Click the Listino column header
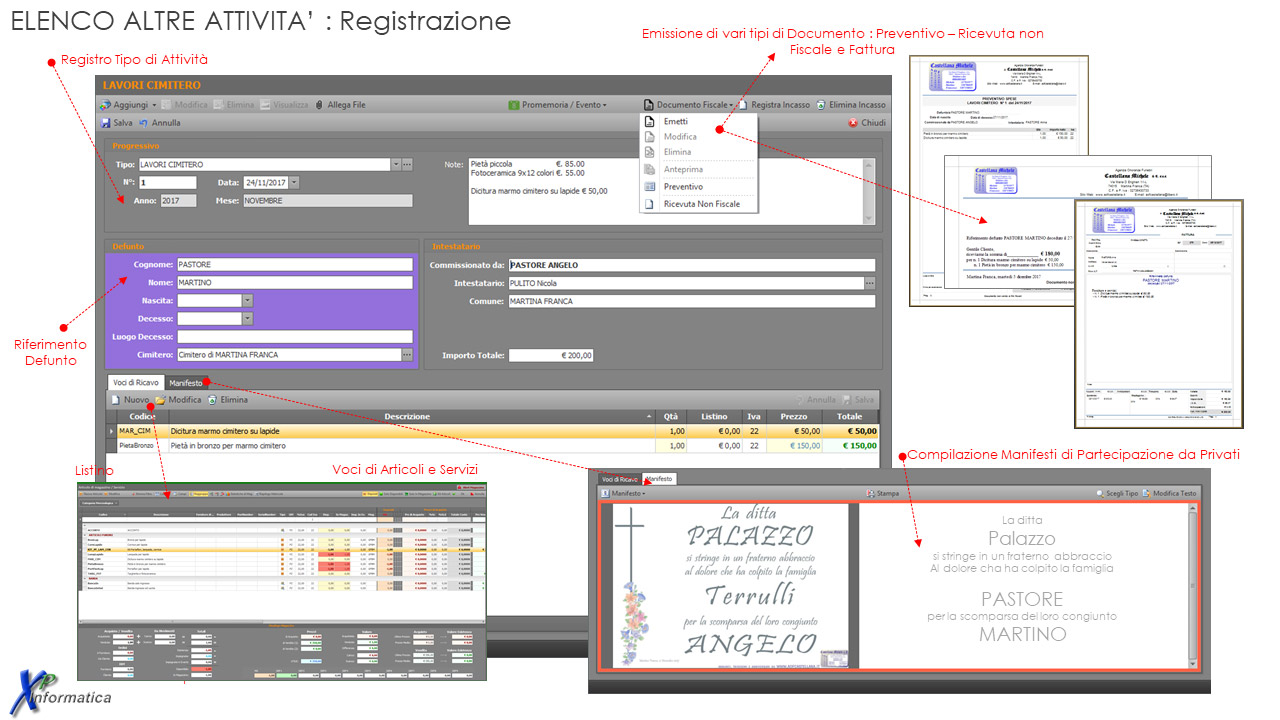Screen dimensions: 1280x720 pos(714,417)
